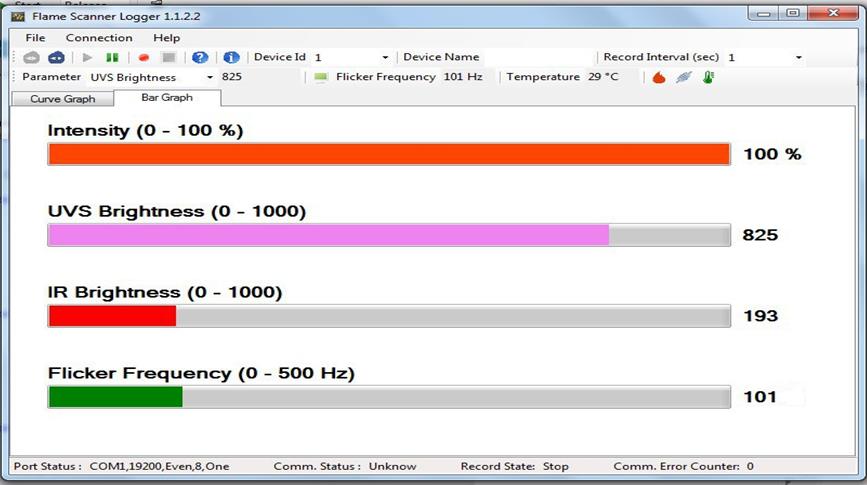Viewport: 867px width, 485px height.
Task: Click the pink UVS Brightness bar
Action: pyautogui.click(x=328, y=234)
